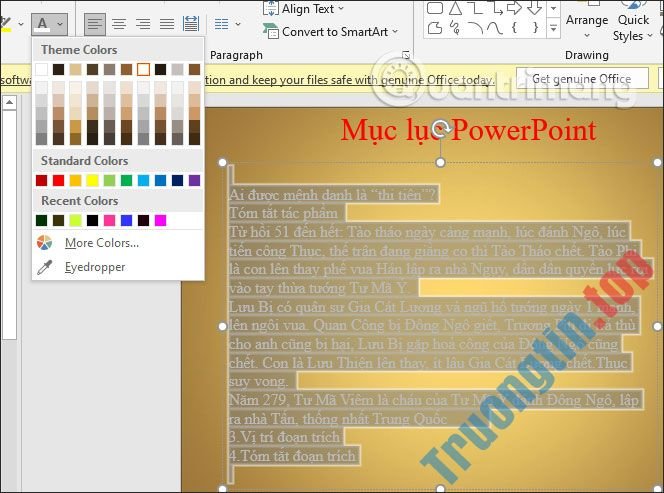This screenshot has height=493, width=664.
Task: Open the text highlight color dropdown arrow
Action: [21, 25]
